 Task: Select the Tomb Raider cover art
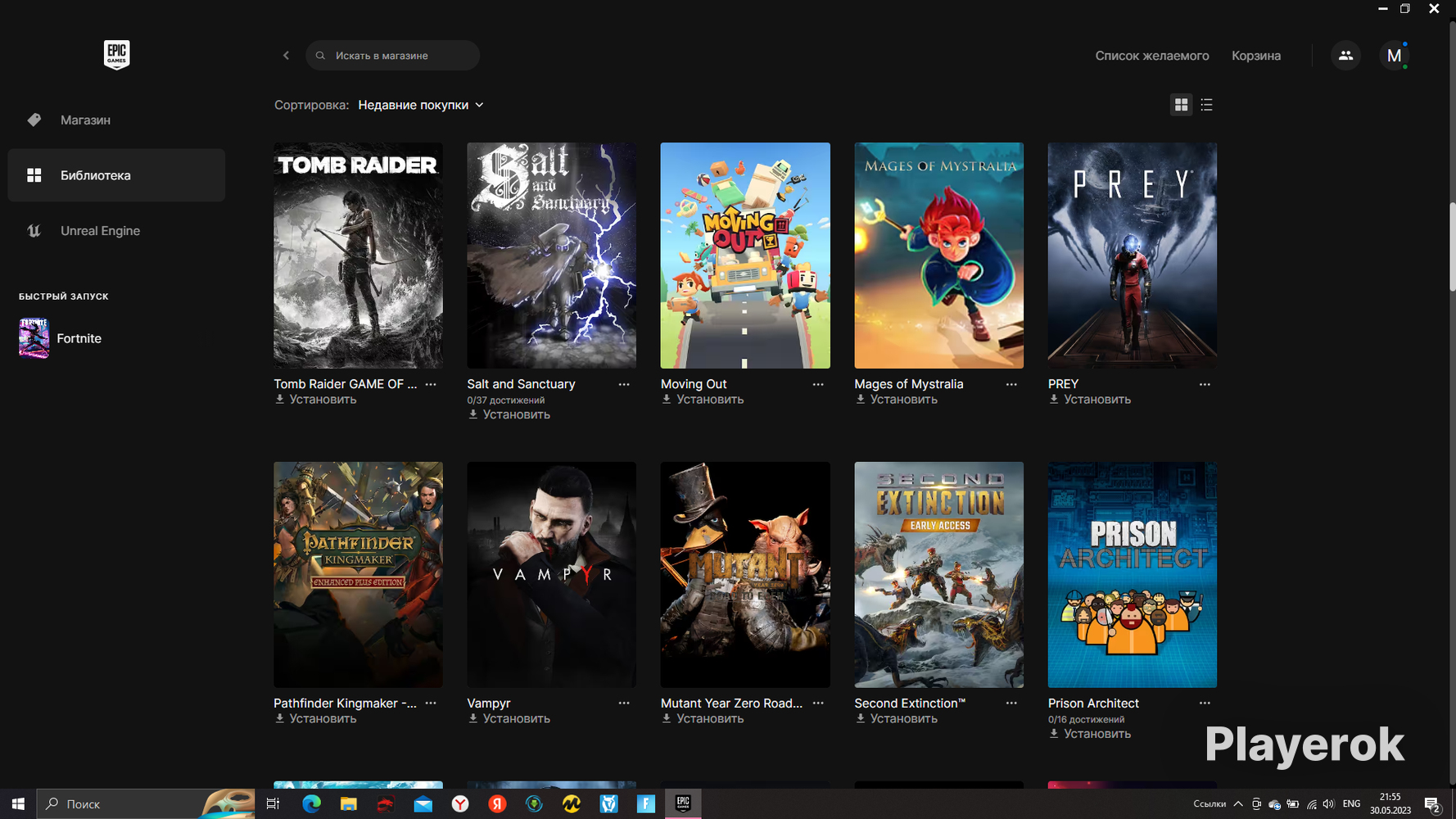(358, 256)
